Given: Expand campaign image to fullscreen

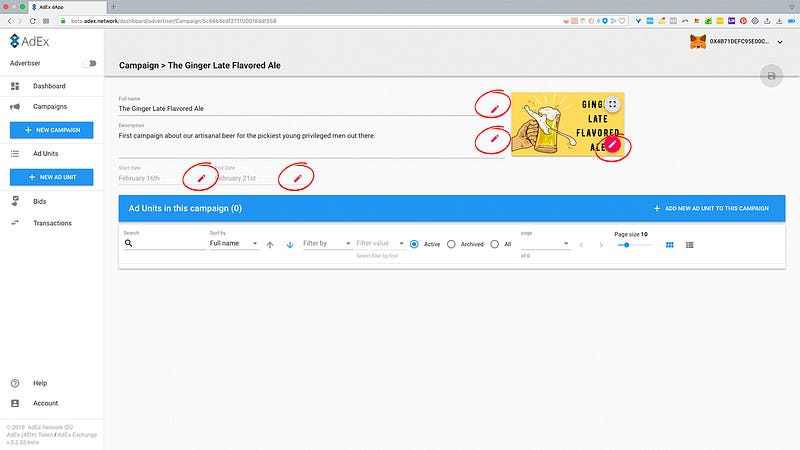Looking at the screenshot, I should (612, 104).
